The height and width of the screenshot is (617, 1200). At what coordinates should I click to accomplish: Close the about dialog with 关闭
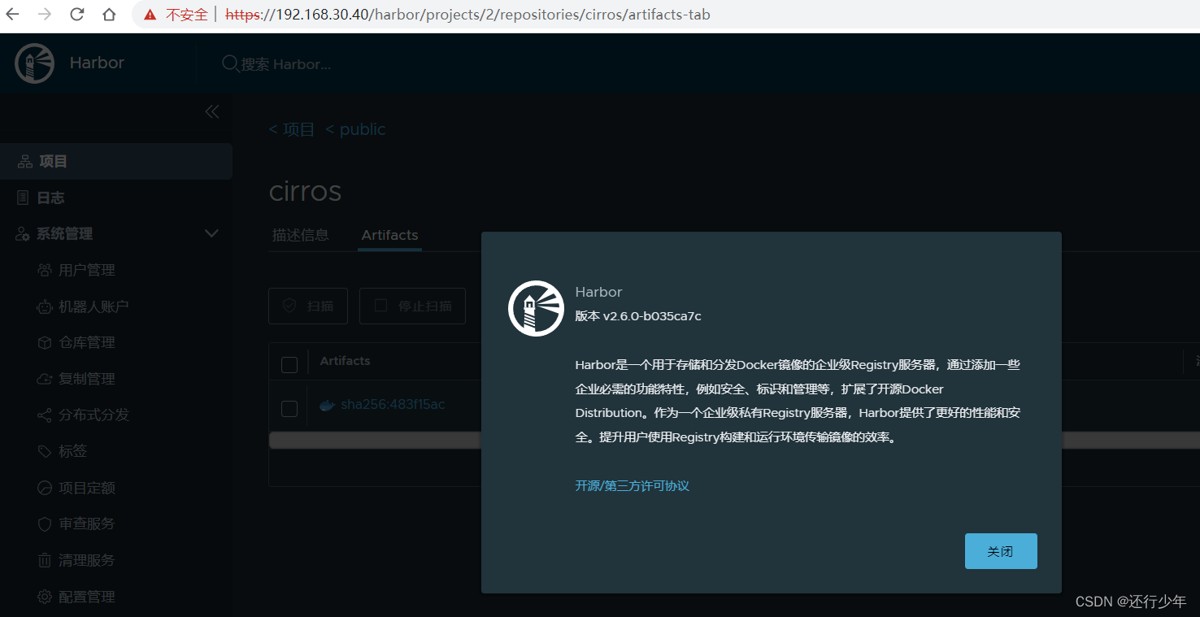(1001, 551)
